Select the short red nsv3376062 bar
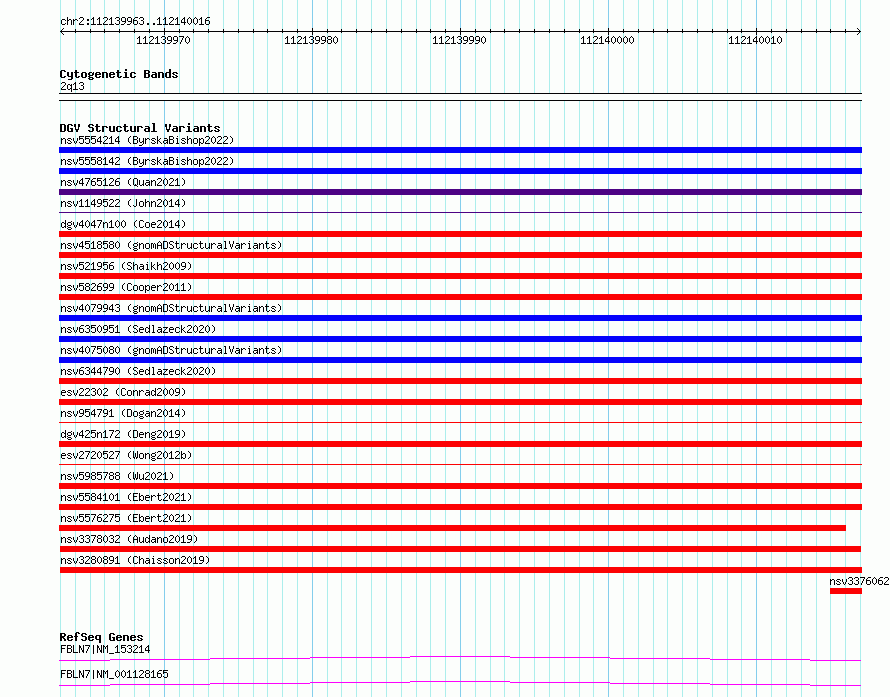 click(x=846, y=591)
